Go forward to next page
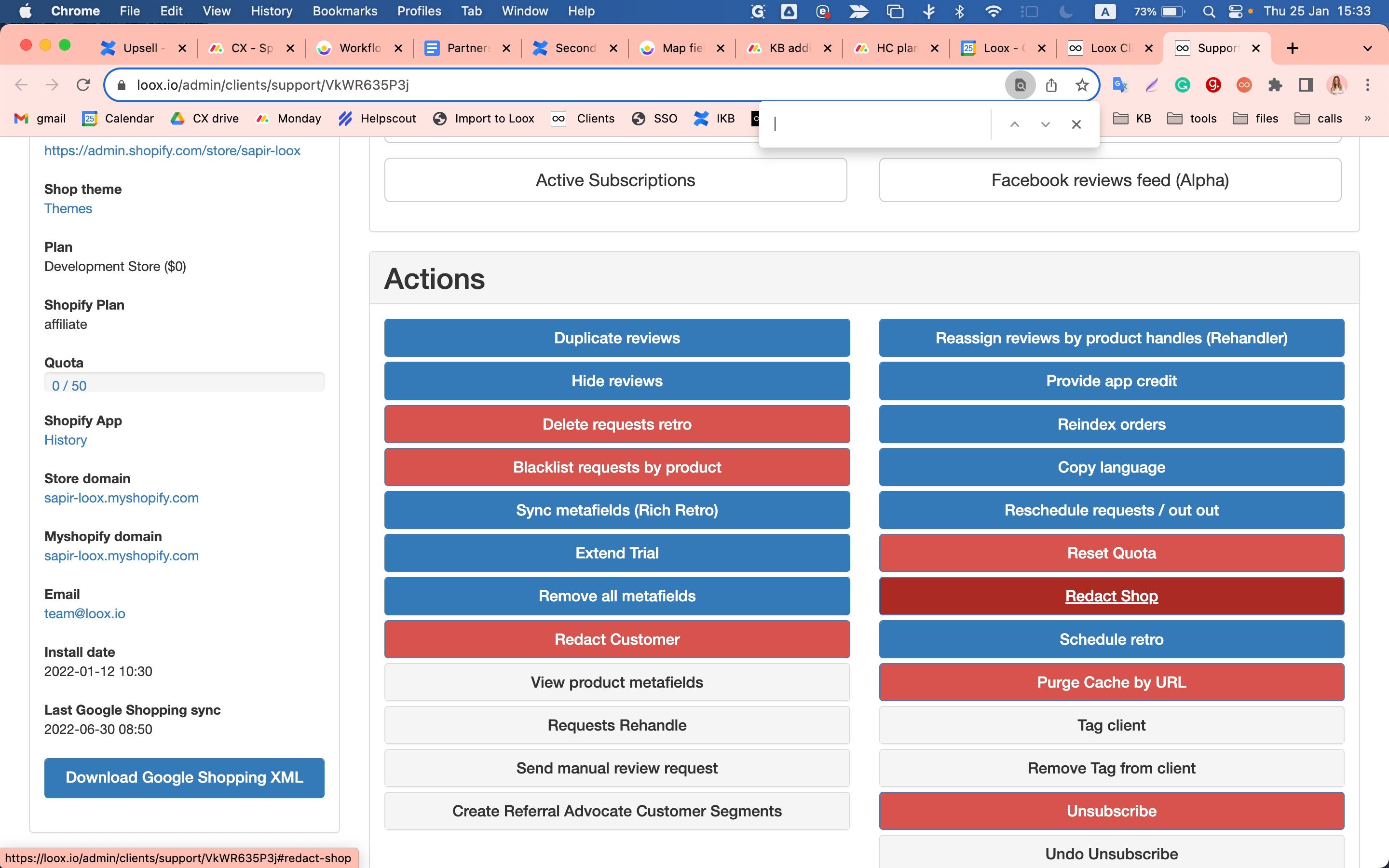1389x868 pixels. (52, 85)
